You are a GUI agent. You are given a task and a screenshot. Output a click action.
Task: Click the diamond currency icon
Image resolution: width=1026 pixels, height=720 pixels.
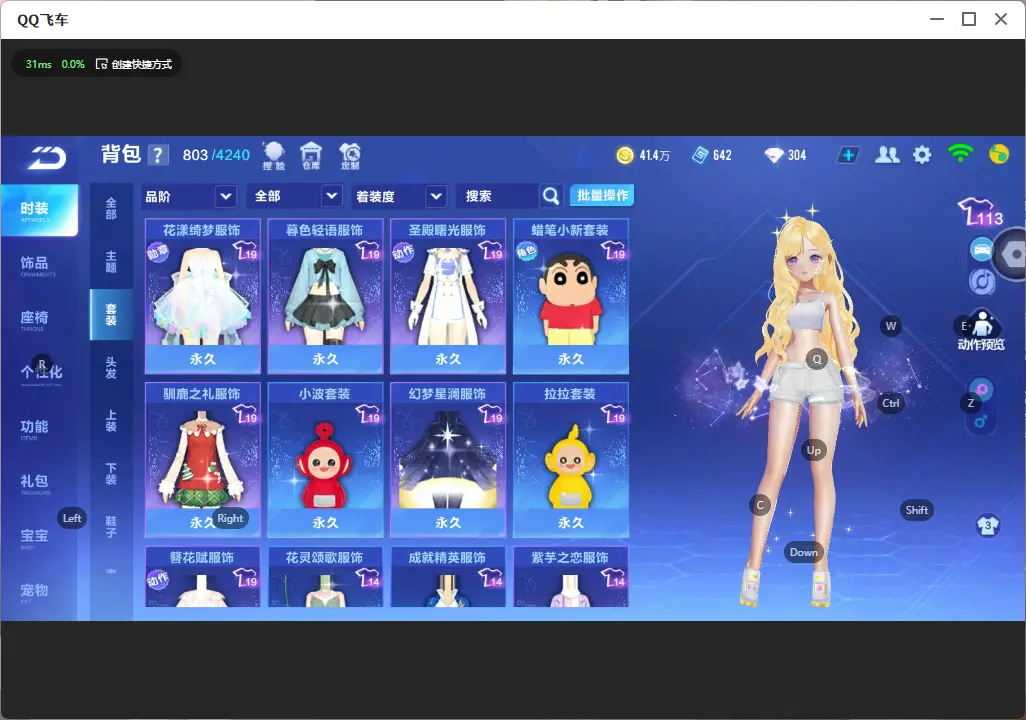pyautogui.click(x=774, y=155)
